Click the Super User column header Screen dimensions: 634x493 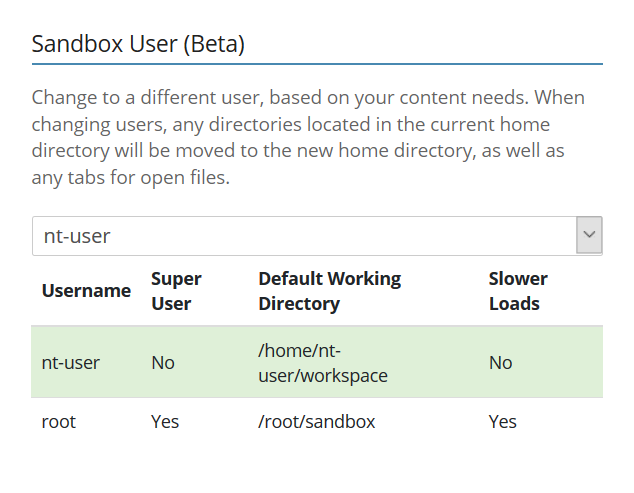click(x=176, y=291)
